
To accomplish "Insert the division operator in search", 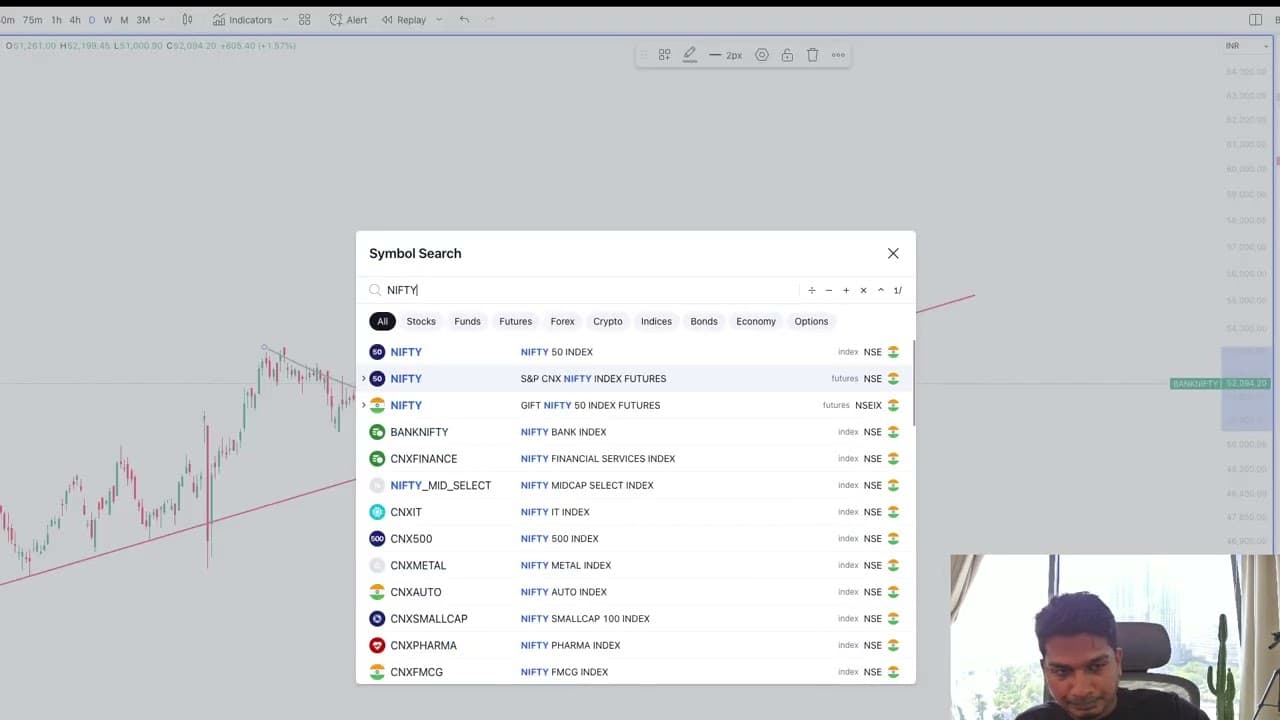I will pos(811,290).
